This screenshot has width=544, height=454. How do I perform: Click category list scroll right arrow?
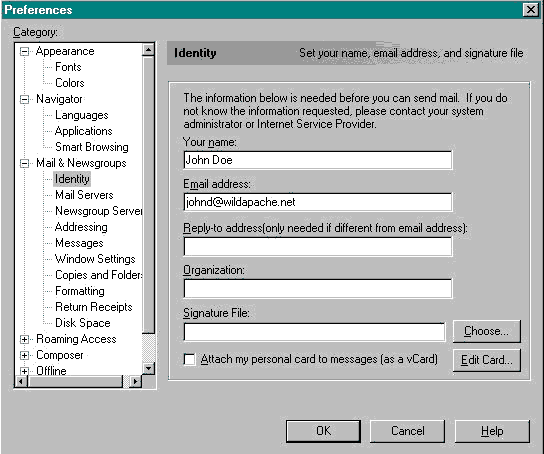coord(135,382)
